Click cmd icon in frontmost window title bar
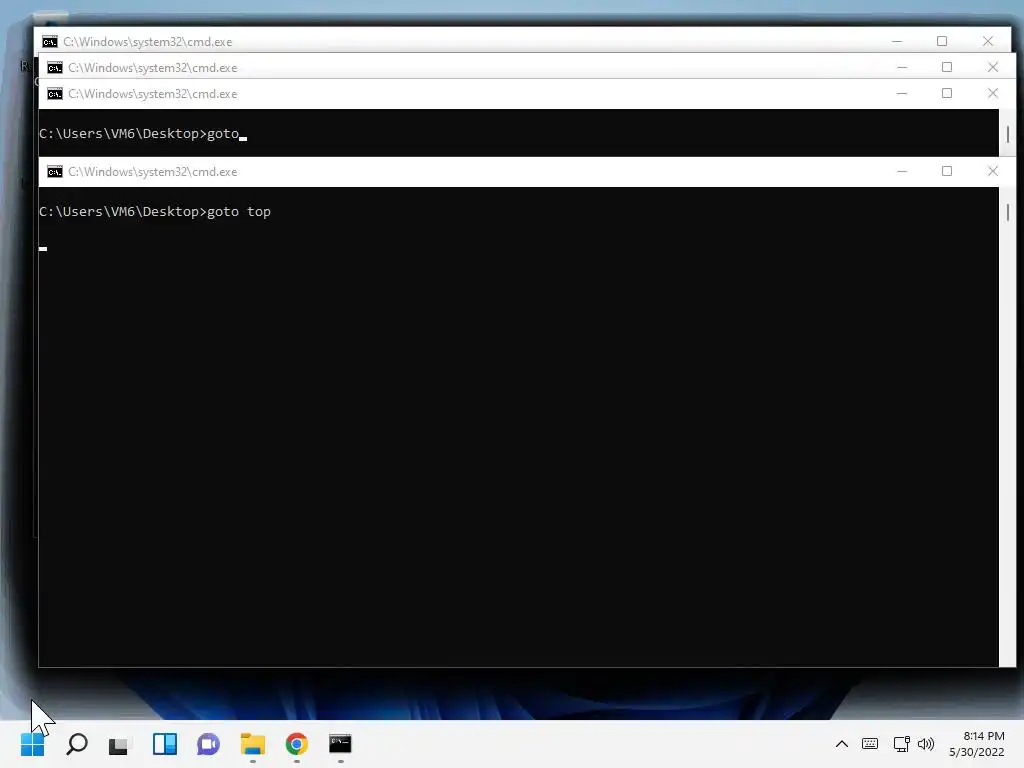Image resolution: width=1024 pixels, height=768 pixels. [55, 172]
